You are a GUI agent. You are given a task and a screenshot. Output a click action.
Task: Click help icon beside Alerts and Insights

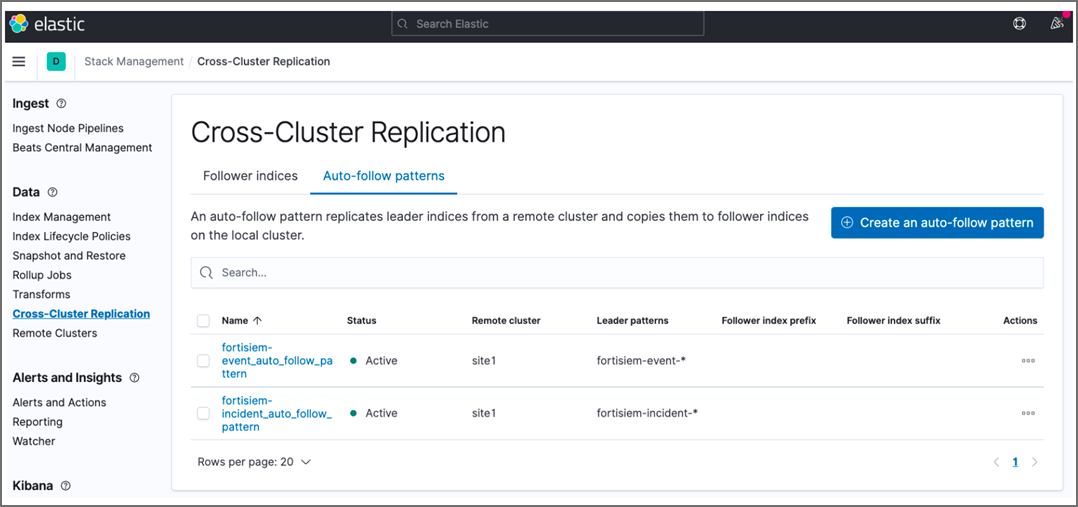(x=135, y=378)
